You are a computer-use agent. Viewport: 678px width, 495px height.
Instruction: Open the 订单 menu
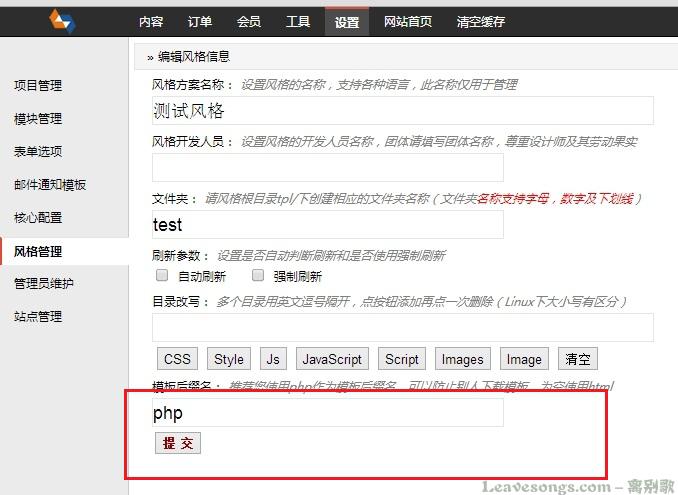point(200,22)
